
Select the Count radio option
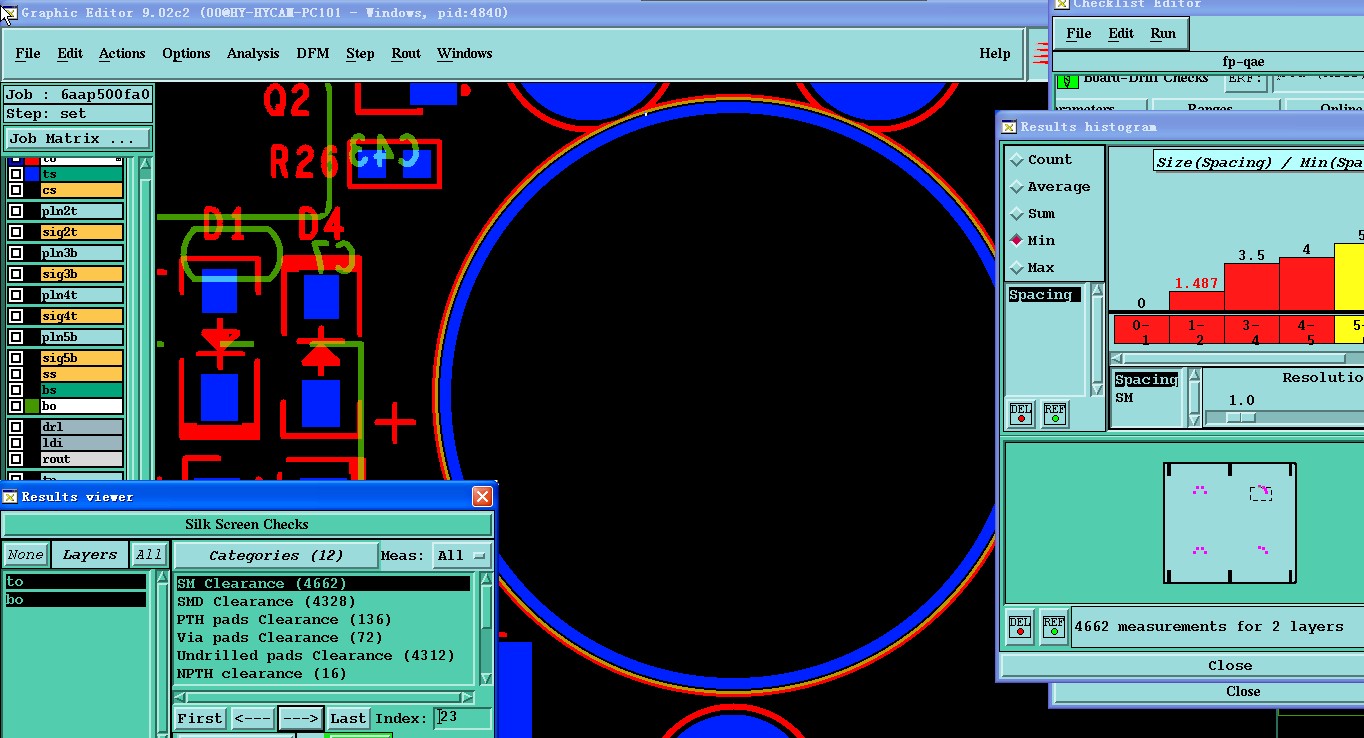pos(1017,160)
